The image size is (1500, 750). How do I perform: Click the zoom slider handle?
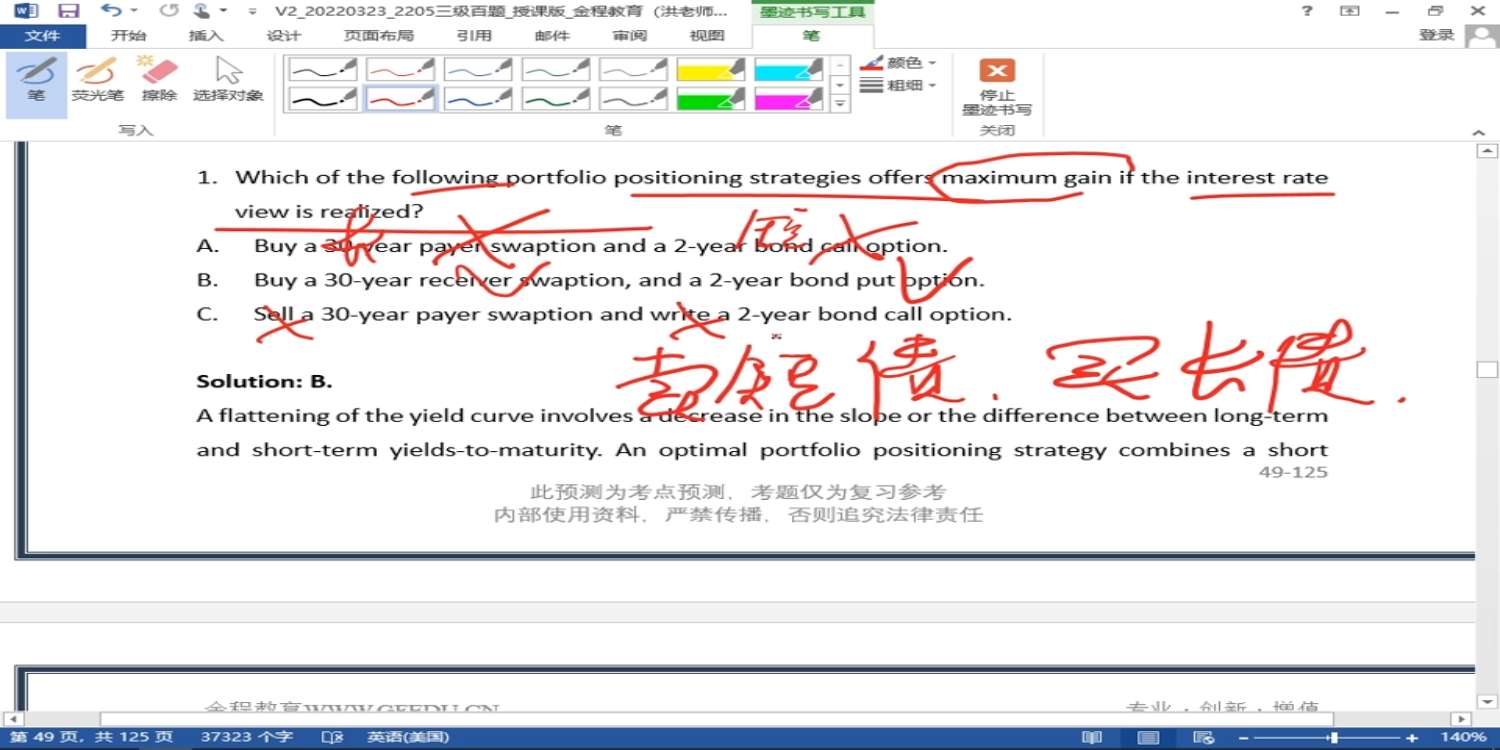click(1333, 738)
